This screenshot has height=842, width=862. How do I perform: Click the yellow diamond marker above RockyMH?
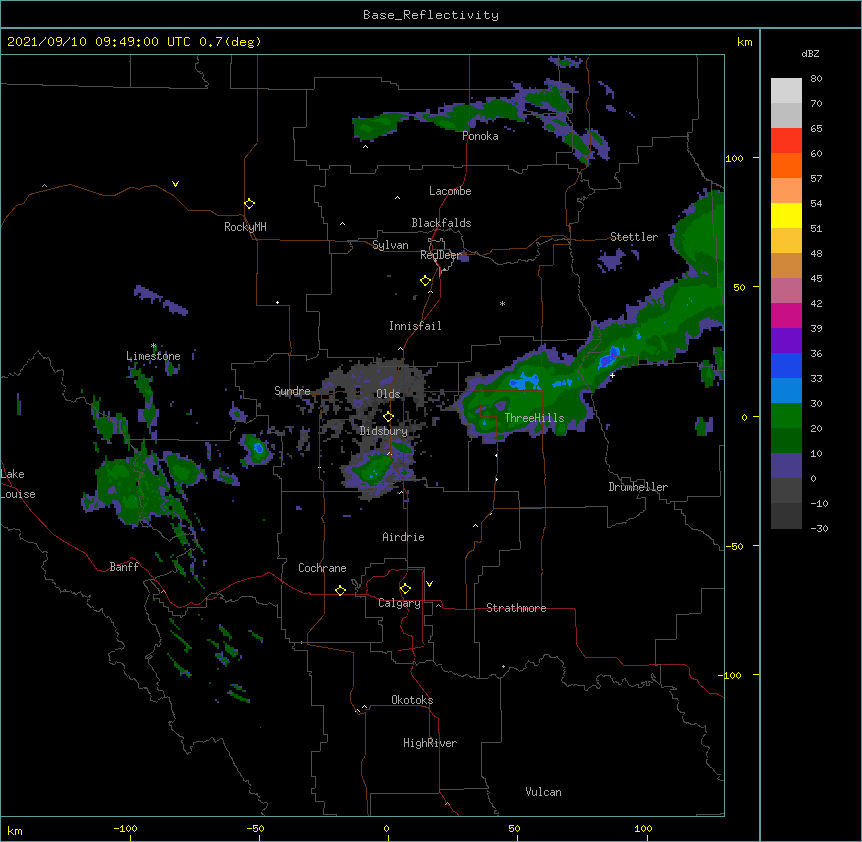point(249,204)
